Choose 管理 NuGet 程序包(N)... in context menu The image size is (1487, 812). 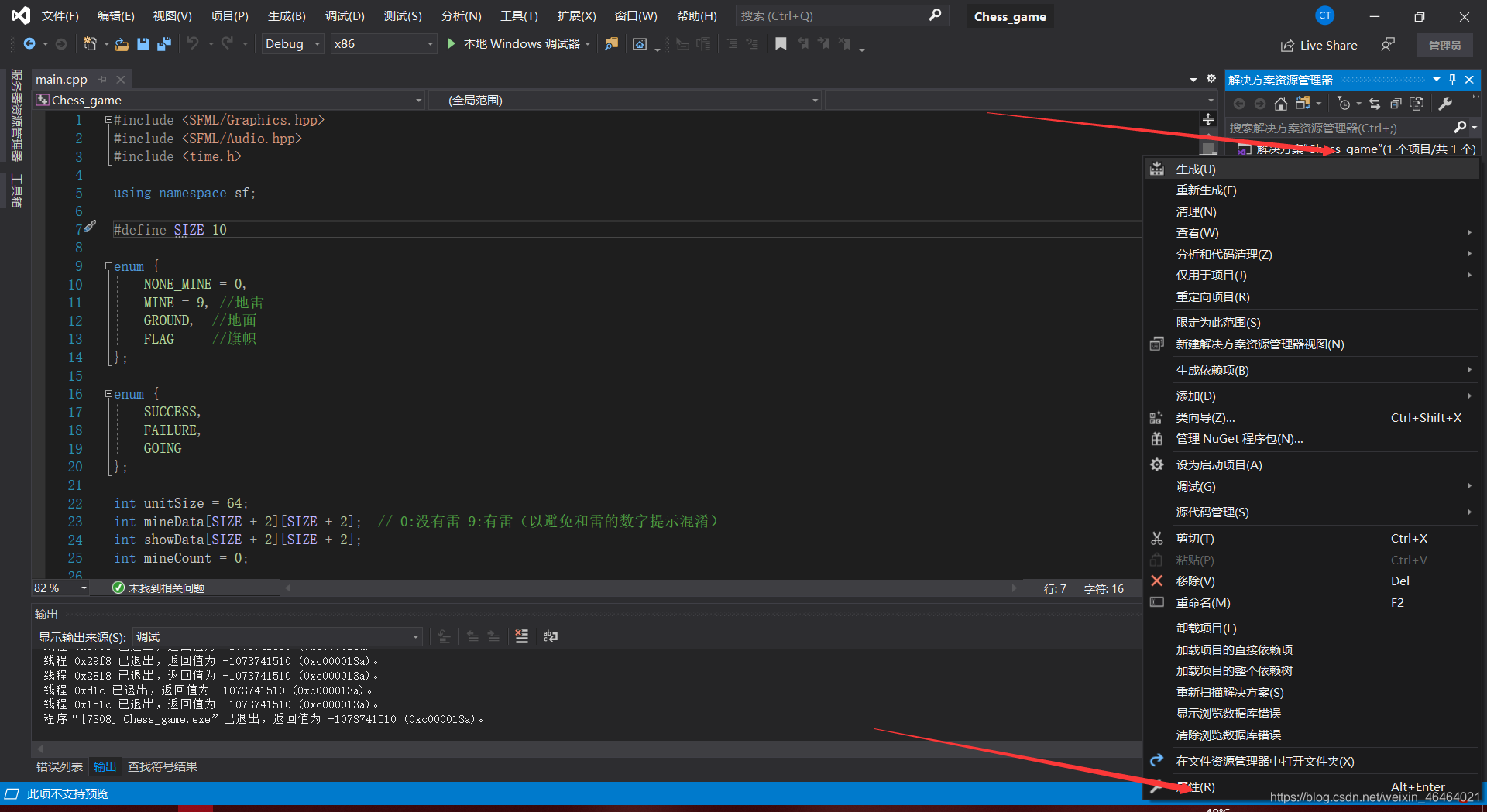click(x=1313, y=439)
